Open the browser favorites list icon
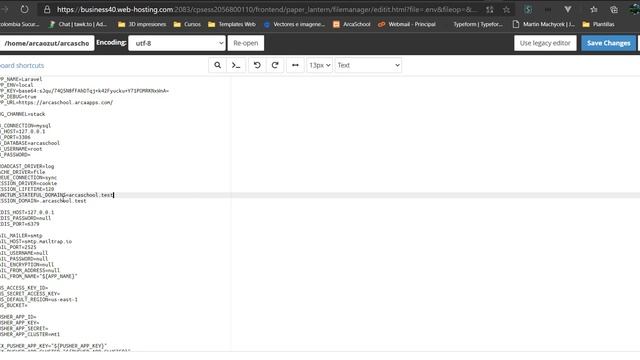 pos(594,9)
